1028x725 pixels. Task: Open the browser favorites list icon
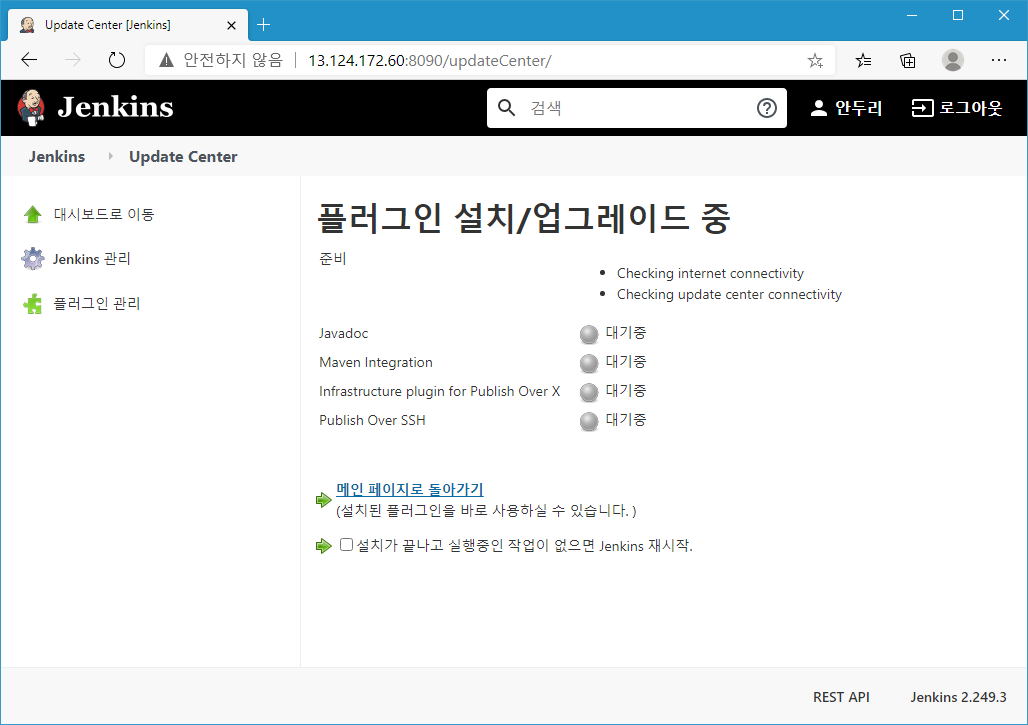coord(863,60)
